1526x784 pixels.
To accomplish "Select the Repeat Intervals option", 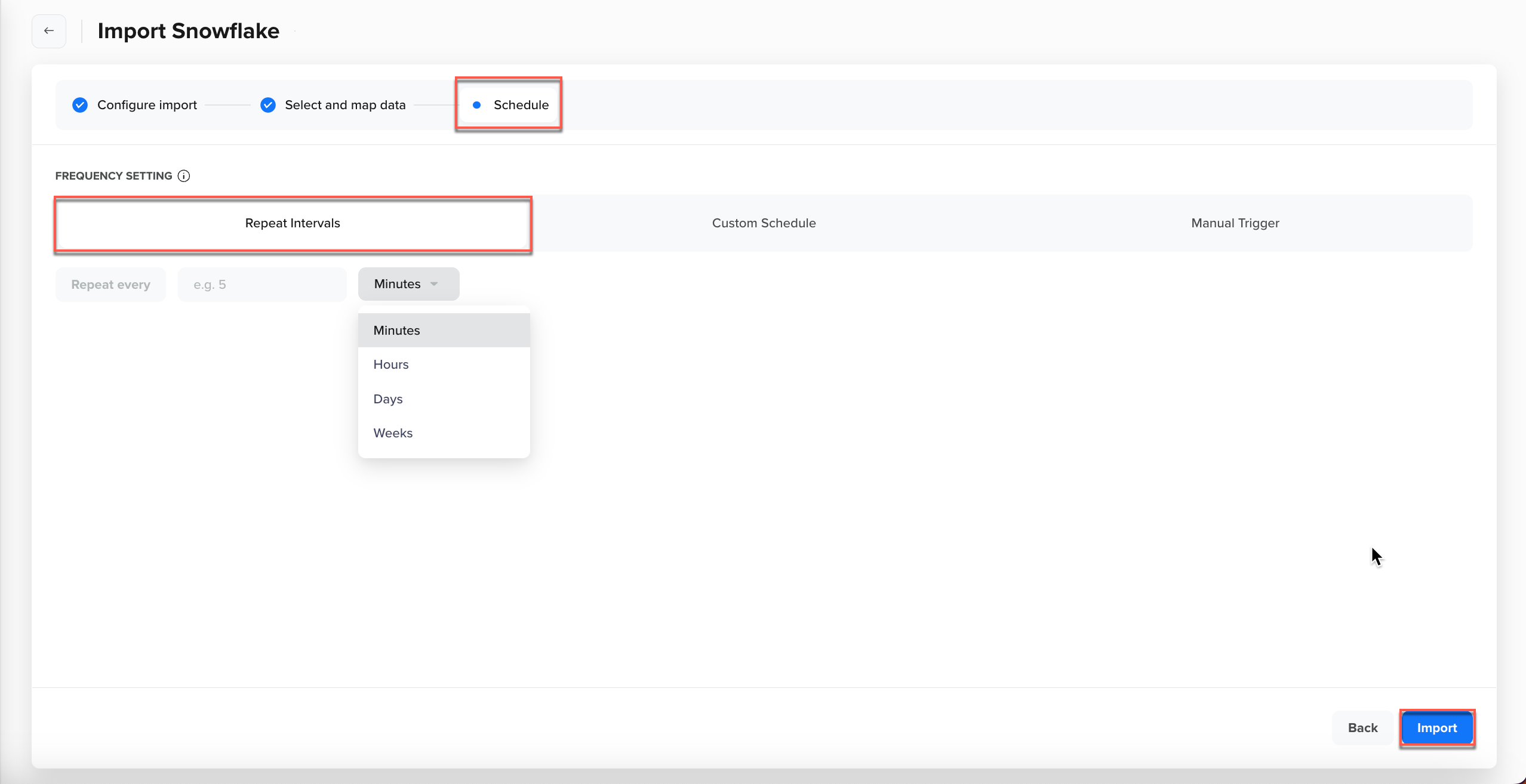I will coord(293,223).
